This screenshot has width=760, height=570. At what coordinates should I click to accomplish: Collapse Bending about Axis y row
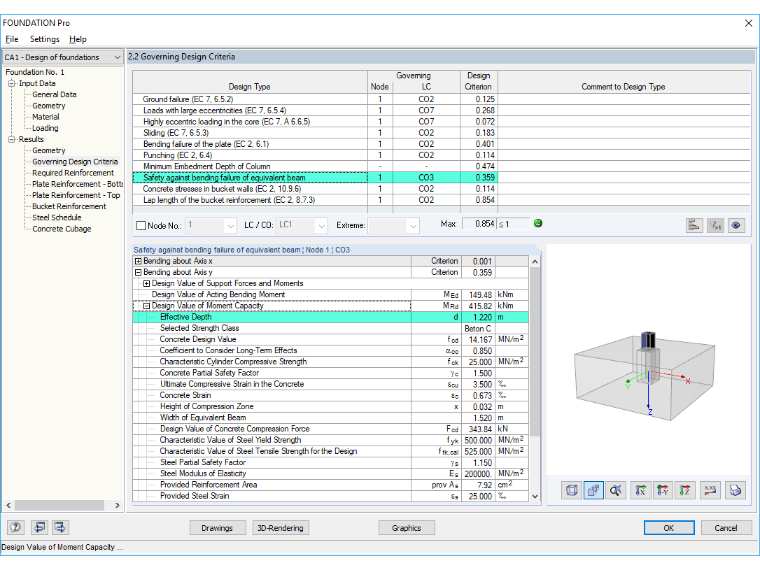pyautogui.click(x=138, y=272)
